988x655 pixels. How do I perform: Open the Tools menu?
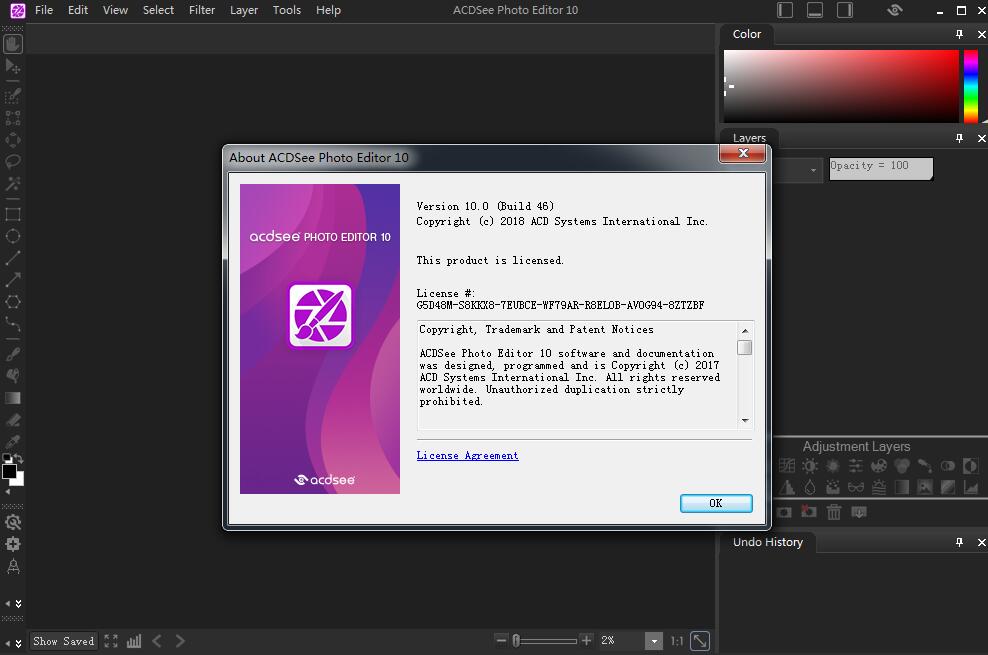pyautogui.click(x=287, y=10)
